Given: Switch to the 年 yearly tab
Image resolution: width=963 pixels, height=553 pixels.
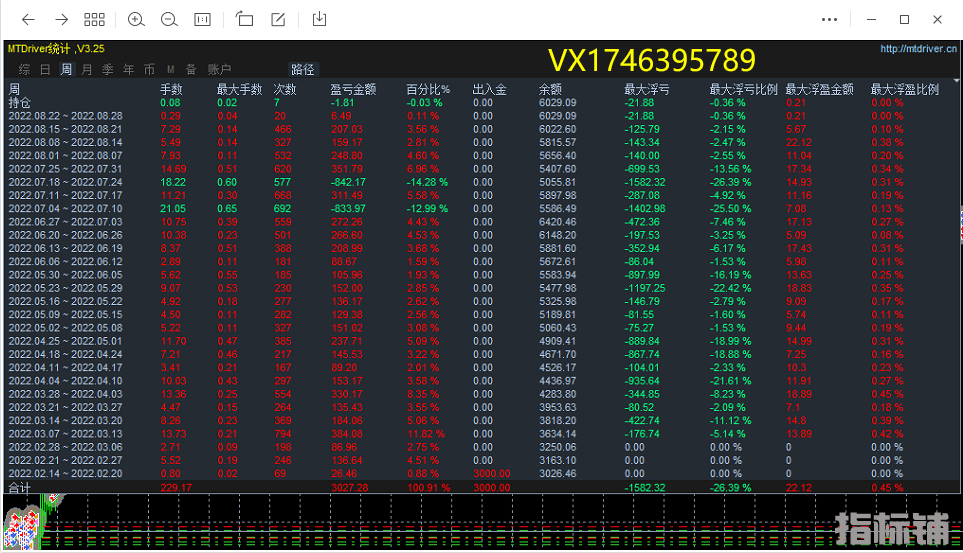Looking at the screenshot, I should pyautogui.click(x=128, y=69).
